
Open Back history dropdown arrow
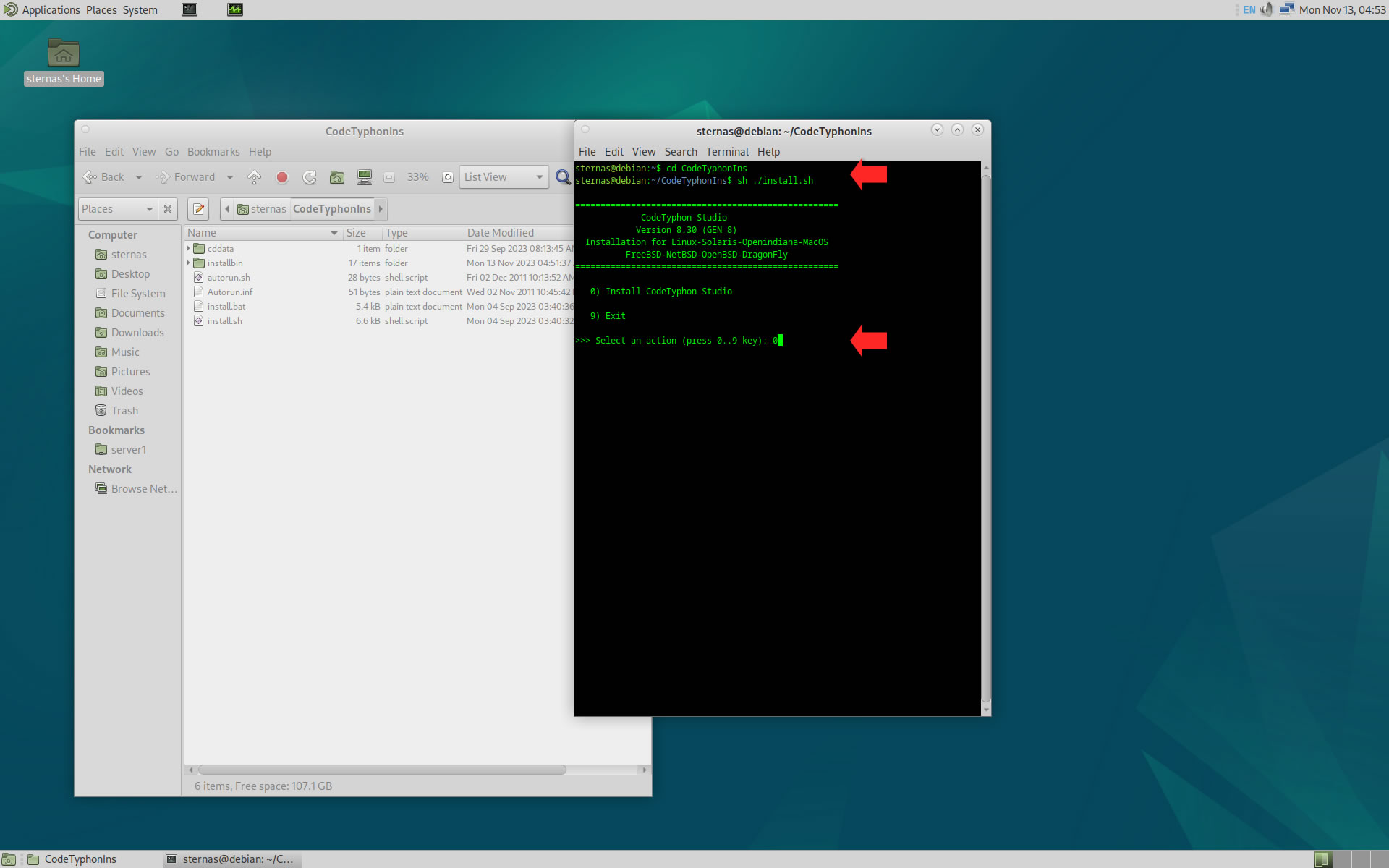coord(138,177)
